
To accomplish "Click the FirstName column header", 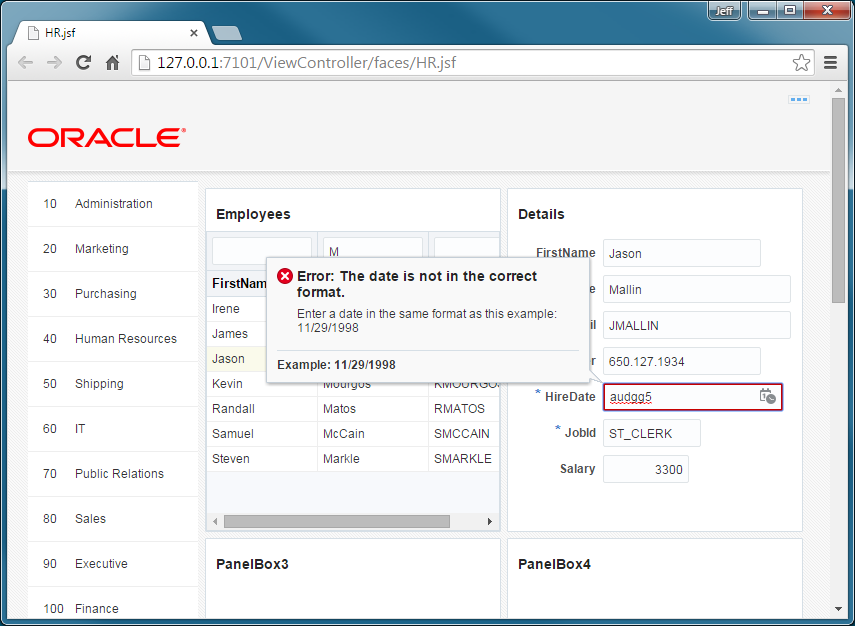I will (x=239, y=284).
